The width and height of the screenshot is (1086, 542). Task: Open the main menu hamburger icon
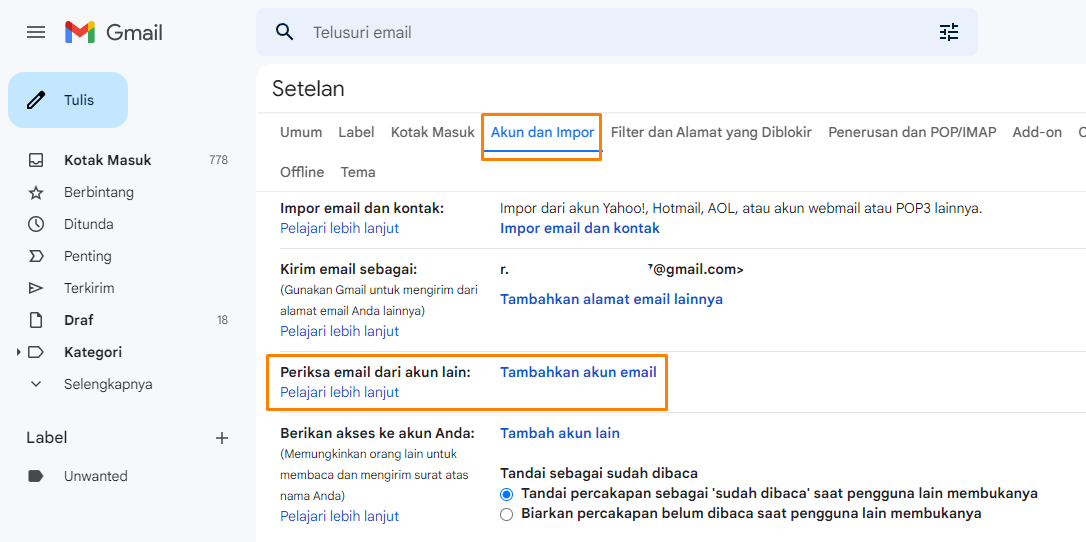[x=36, y=32]
